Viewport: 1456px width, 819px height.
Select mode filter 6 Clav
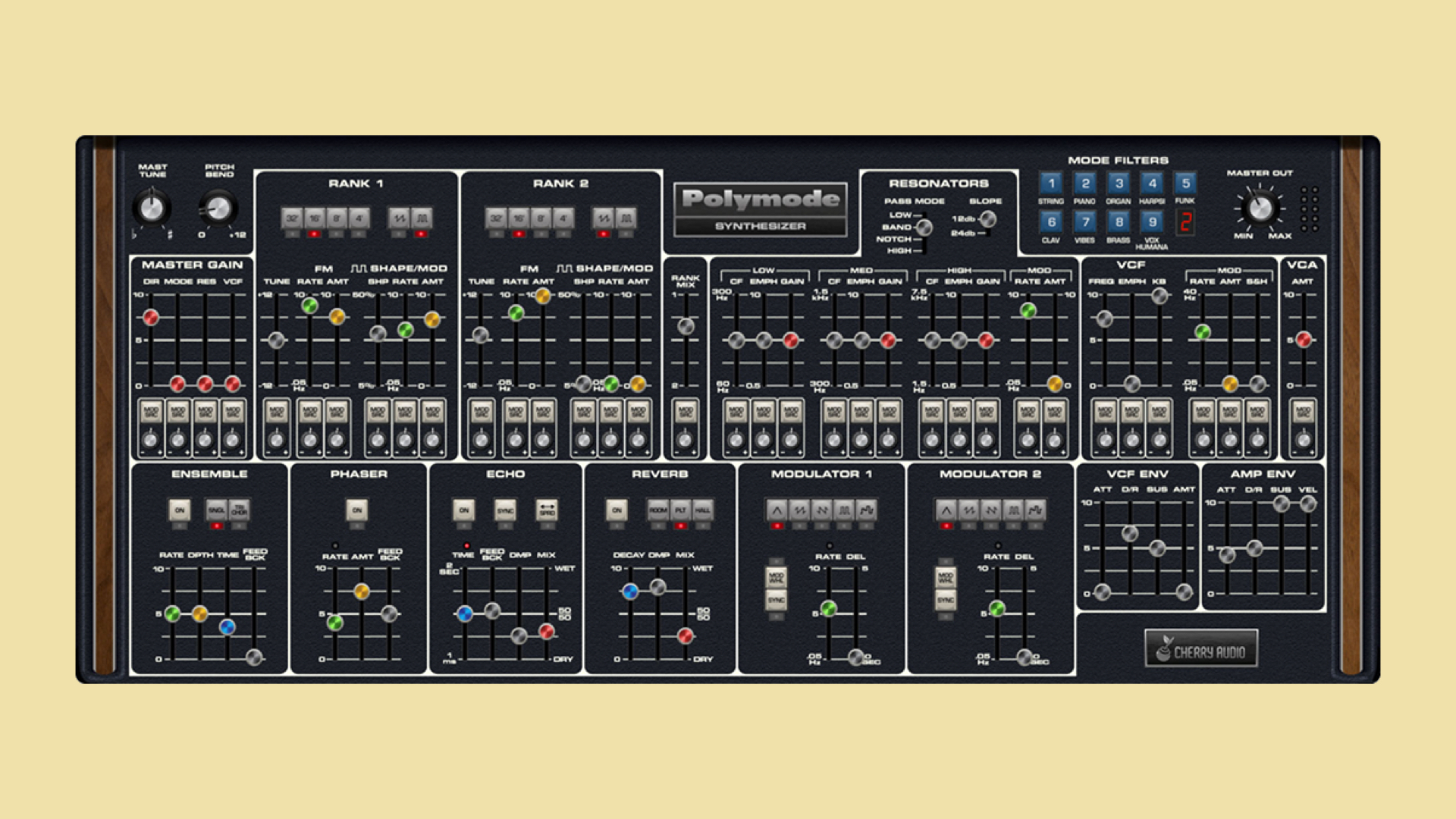click(x=1051, y=221)
